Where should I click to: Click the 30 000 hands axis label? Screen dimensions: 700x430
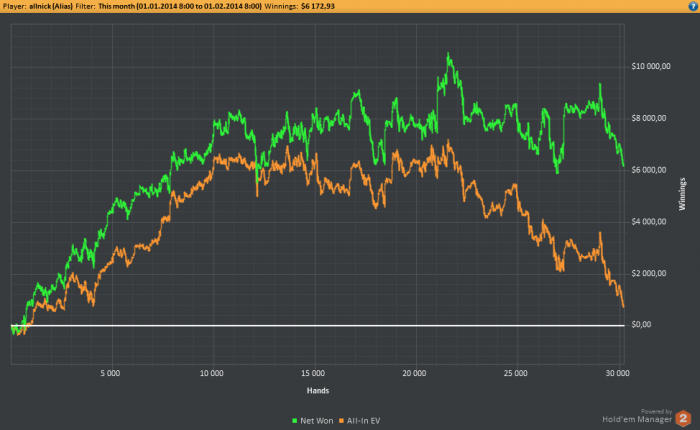pyautogui.click(x=617, y=373)
